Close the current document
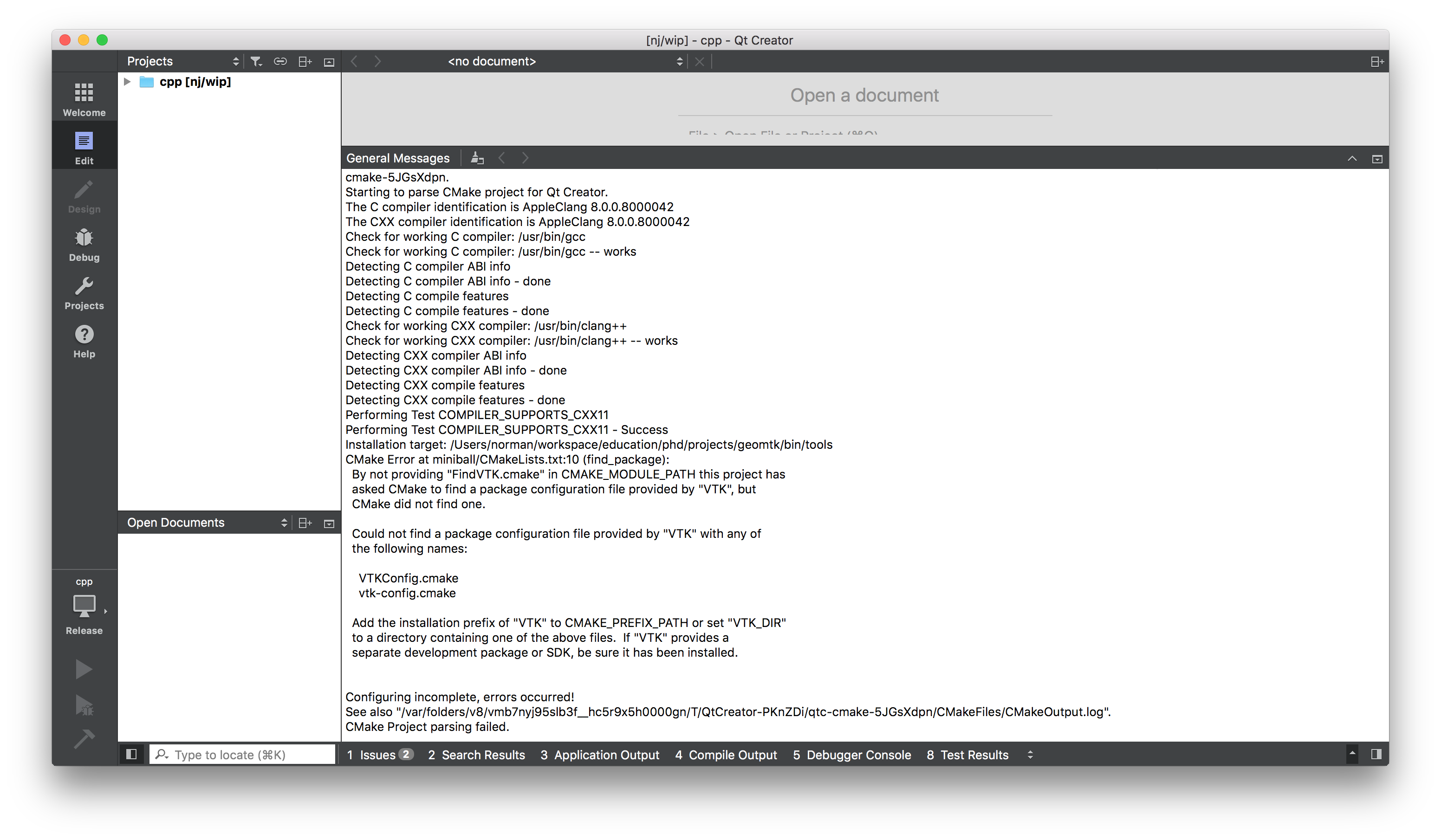The height and width of the screenshot is (840, 1441). pos(699,61)
